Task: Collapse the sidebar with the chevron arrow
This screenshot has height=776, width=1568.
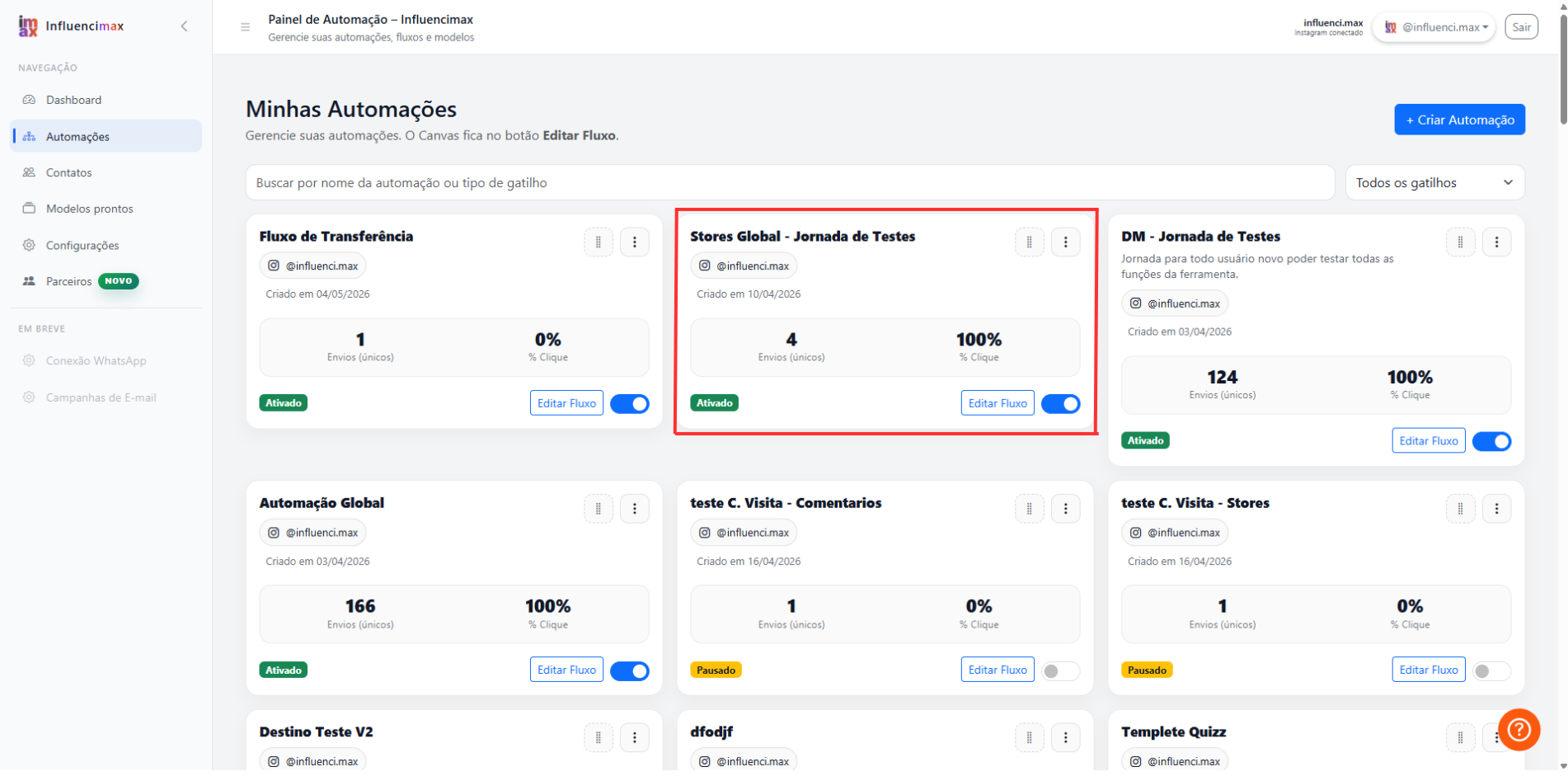Action: coord(184,26)
